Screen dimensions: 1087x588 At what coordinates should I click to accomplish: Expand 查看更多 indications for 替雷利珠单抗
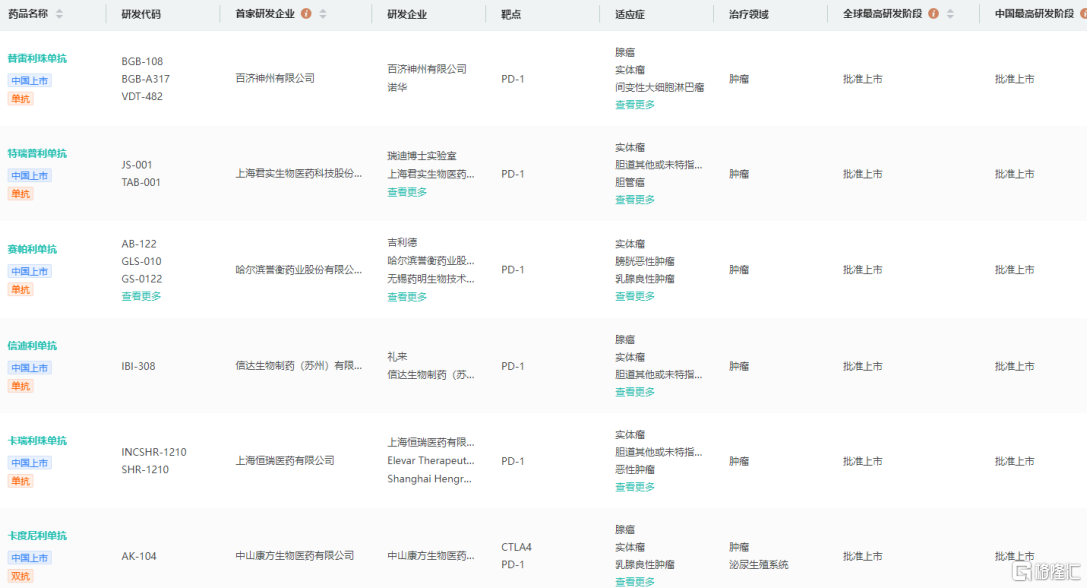click(x=635, y=105)
